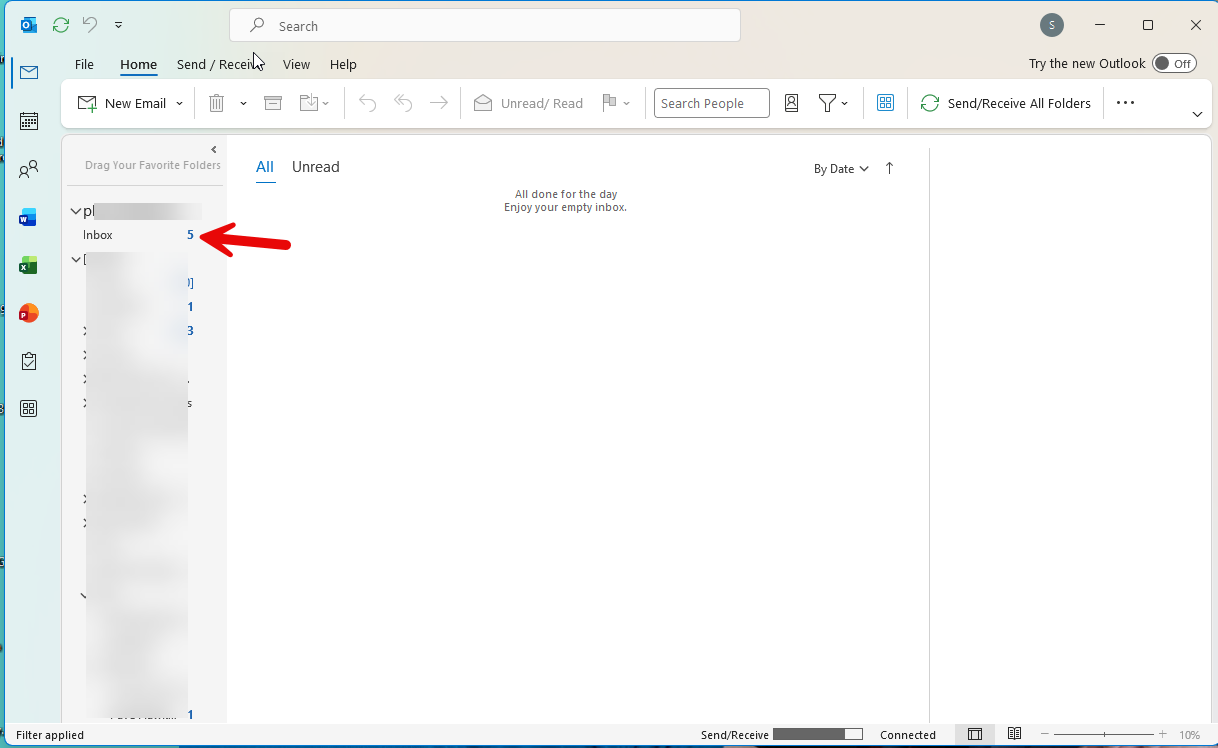Click Connected status text
Viewport: 1218px width, 748px height.
[x=908, y=735]
